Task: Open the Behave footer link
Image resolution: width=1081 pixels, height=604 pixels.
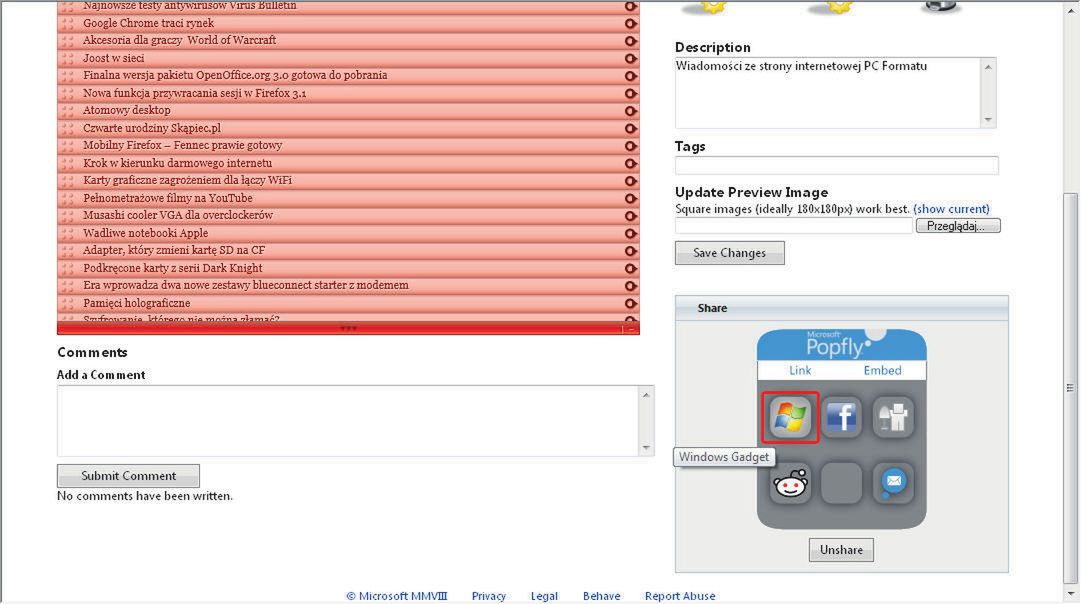Action: pos(601,596)
